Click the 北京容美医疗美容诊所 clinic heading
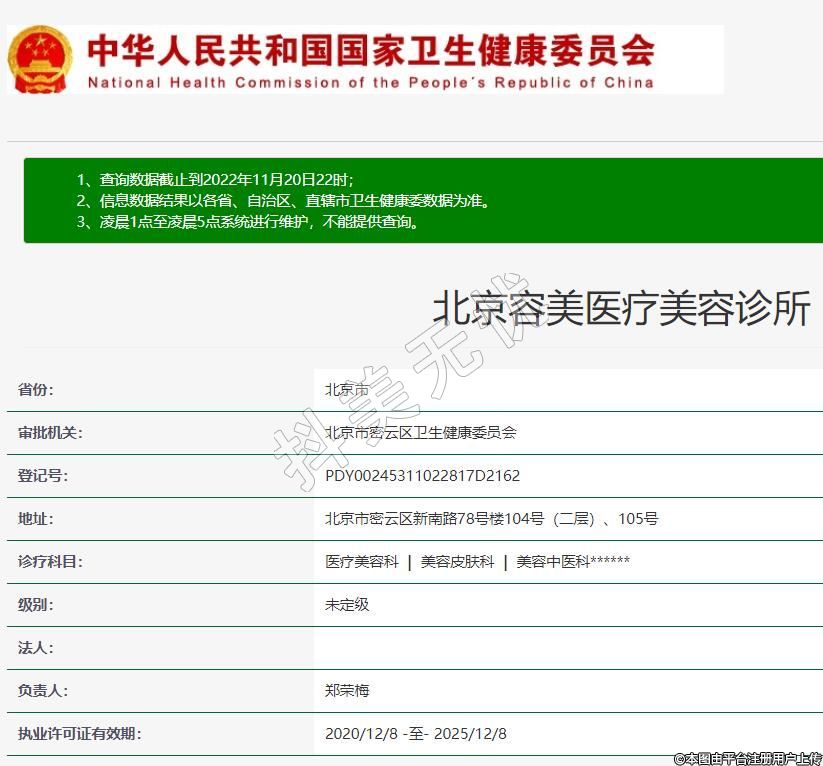The image size is (823, 766). 620,309
